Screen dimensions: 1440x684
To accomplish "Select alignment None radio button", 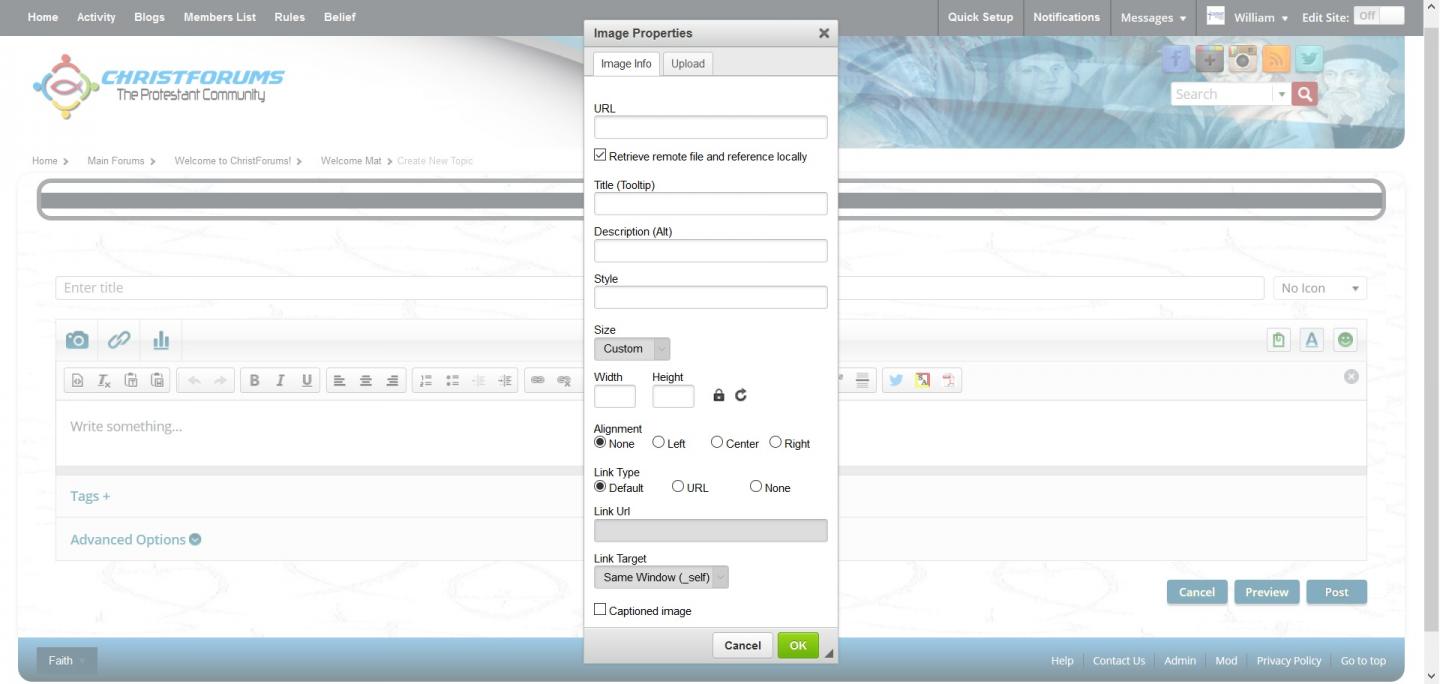I will point(600,442).
